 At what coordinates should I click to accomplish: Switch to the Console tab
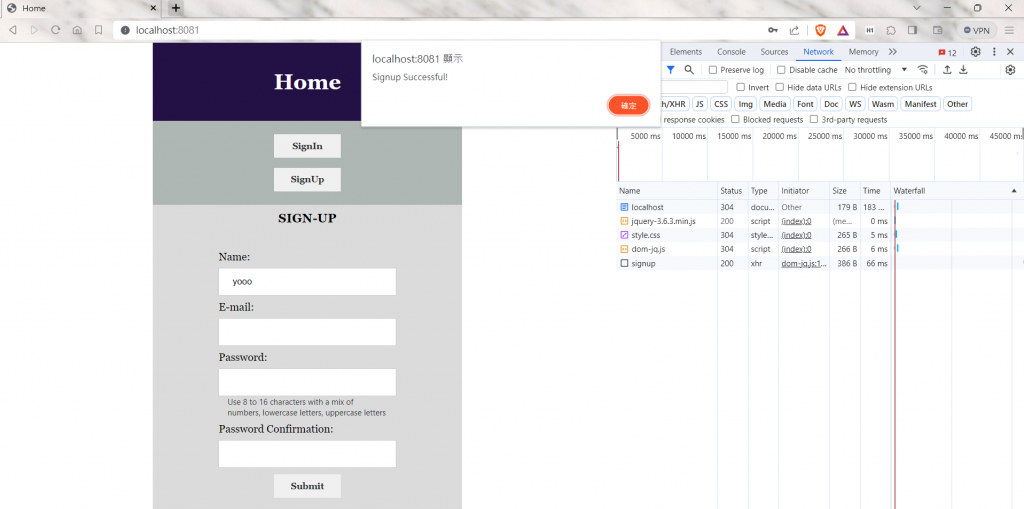(731, 52)
